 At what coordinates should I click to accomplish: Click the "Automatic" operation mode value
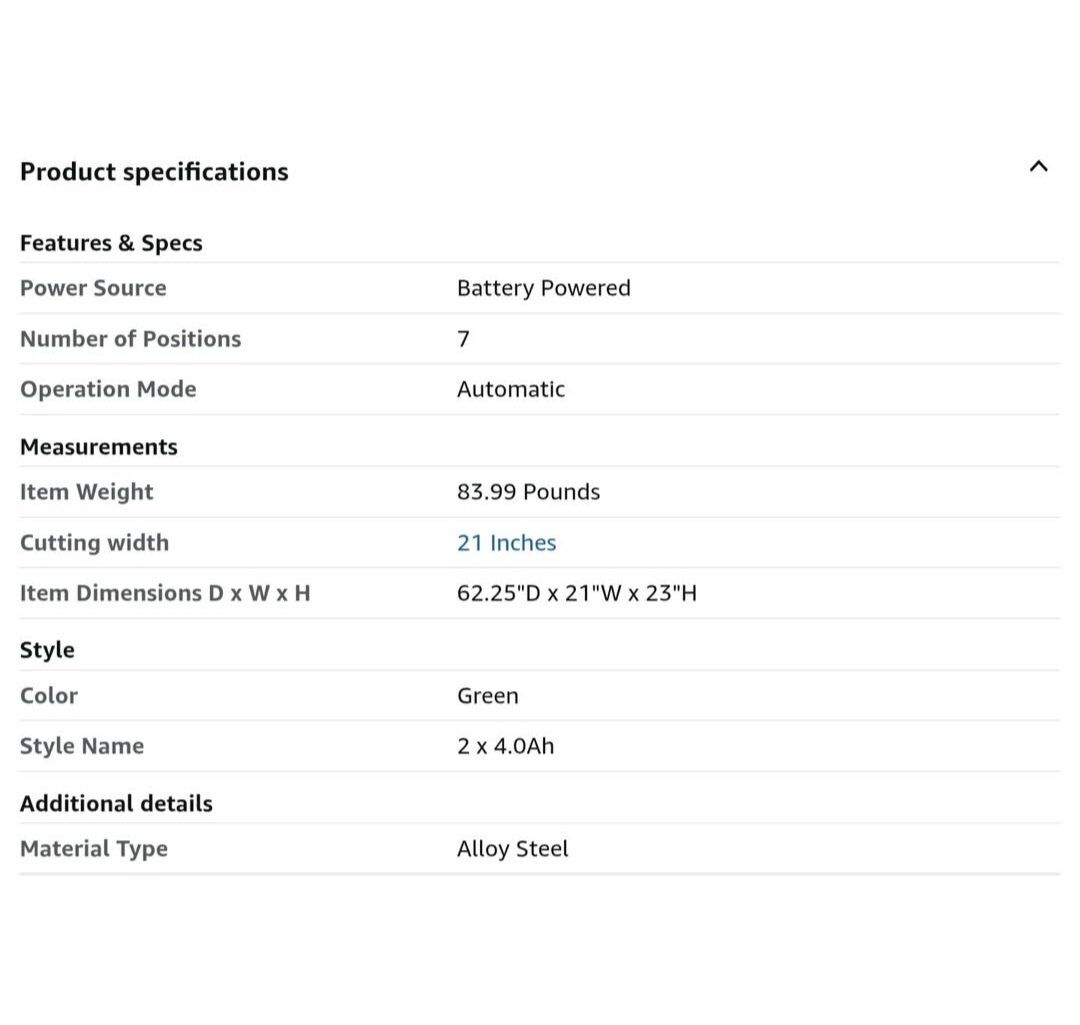tap(510, 389)
